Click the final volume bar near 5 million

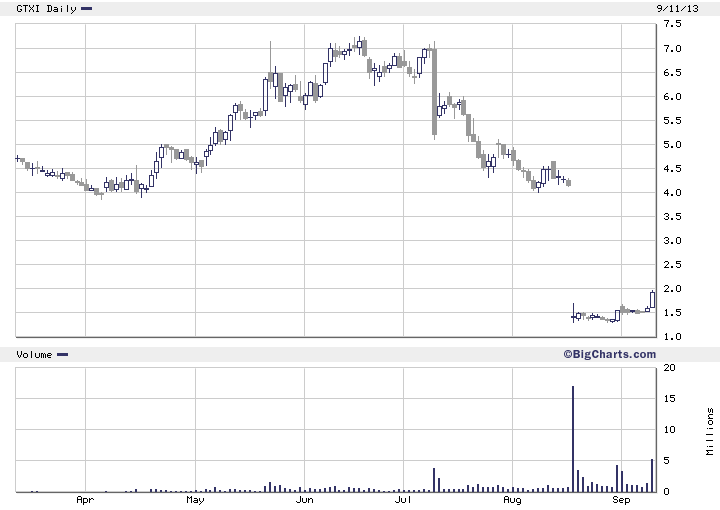pos(652,476)
